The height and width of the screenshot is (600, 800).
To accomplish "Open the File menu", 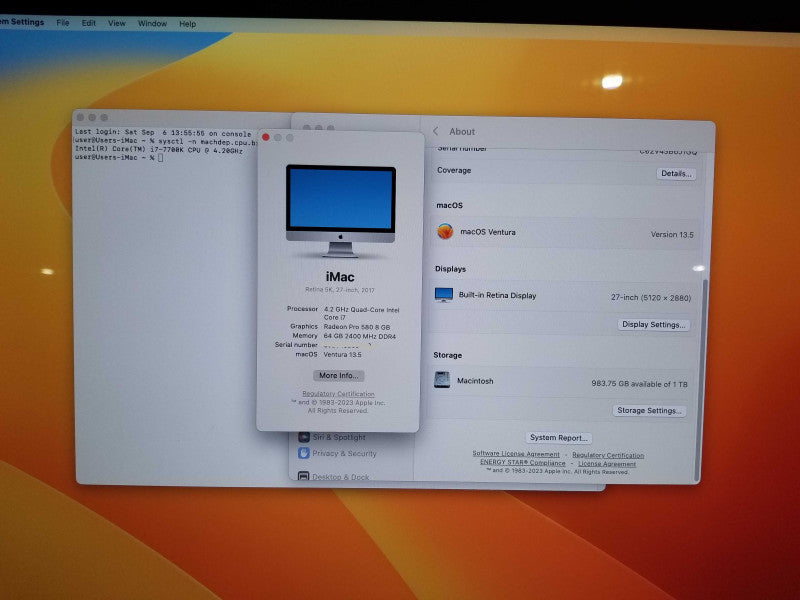I will pos(63,23).
